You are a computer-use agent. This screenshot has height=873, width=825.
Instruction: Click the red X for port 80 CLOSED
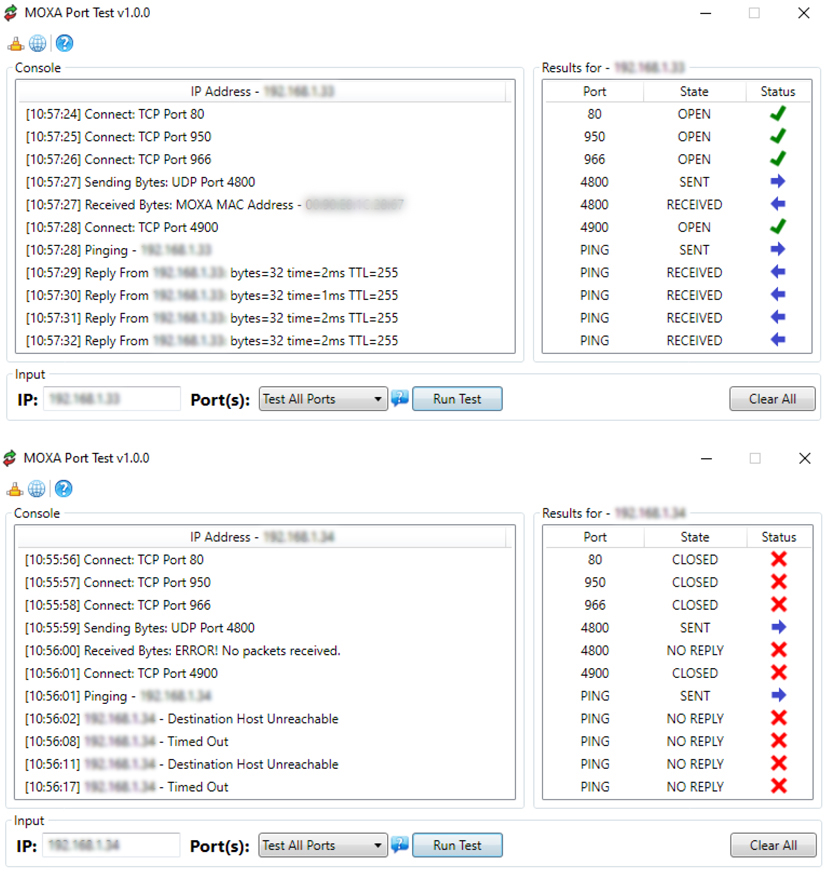click(x=779, y=559)
